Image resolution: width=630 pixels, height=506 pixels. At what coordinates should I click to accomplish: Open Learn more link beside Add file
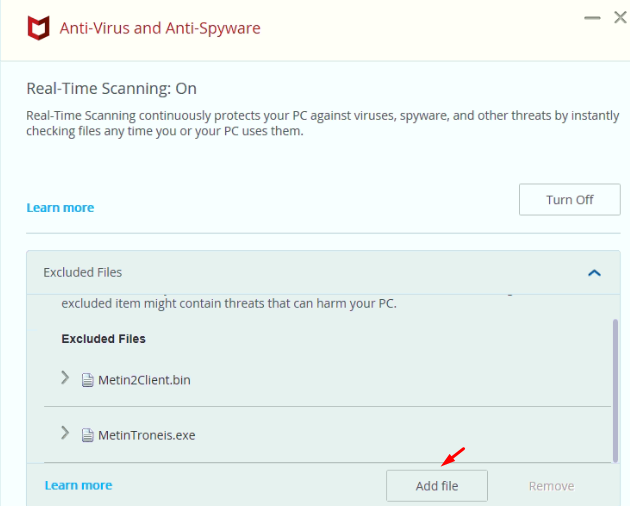click(78, 485)
